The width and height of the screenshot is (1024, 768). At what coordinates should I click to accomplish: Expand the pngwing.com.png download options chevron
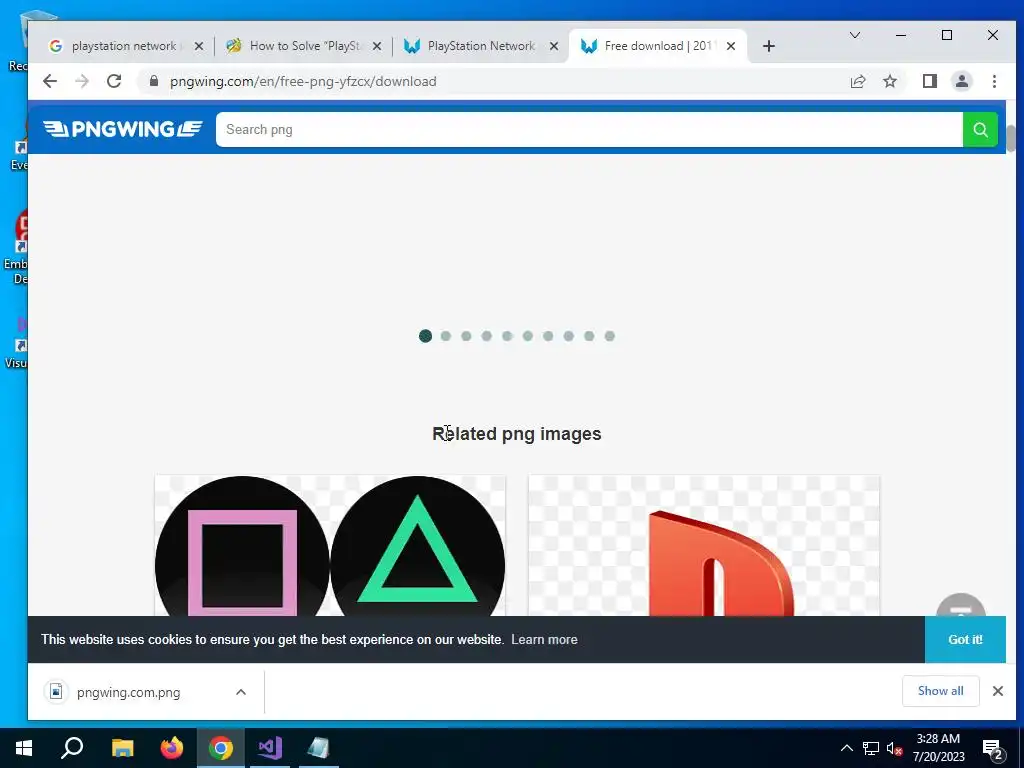(241, 692)
